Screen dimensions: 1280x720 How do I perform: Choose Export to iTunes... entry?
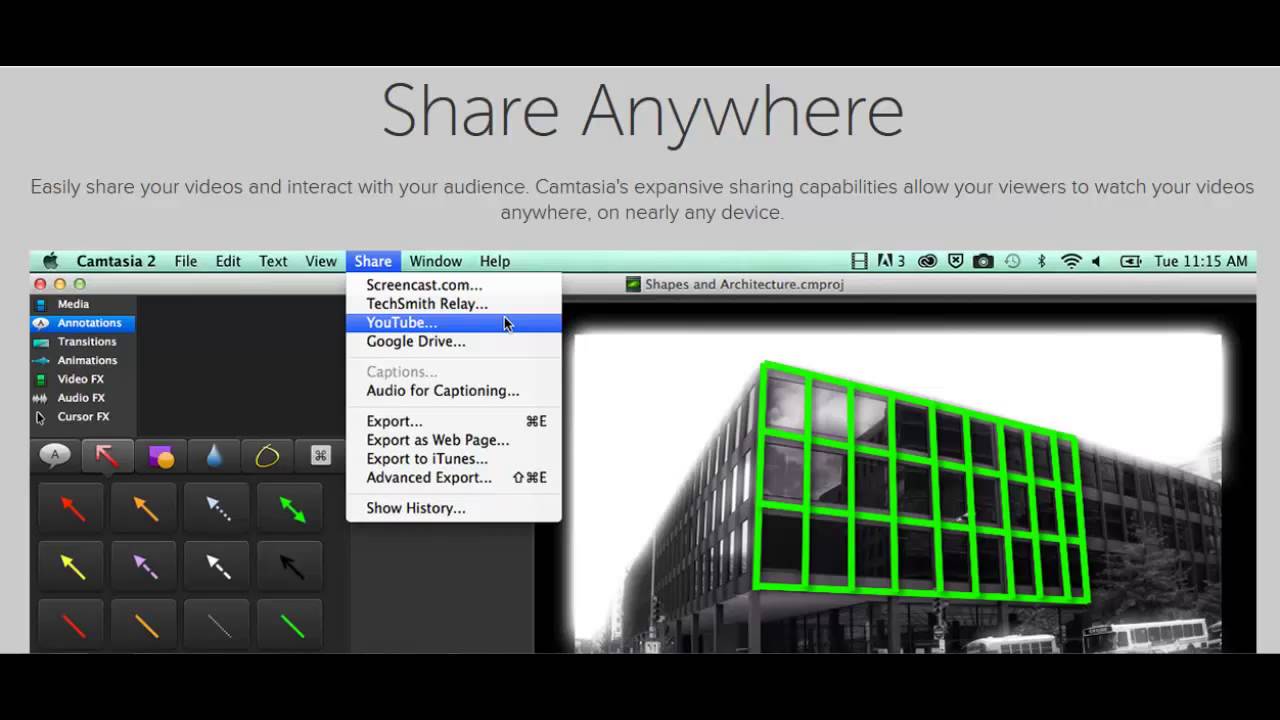(454, 459)
